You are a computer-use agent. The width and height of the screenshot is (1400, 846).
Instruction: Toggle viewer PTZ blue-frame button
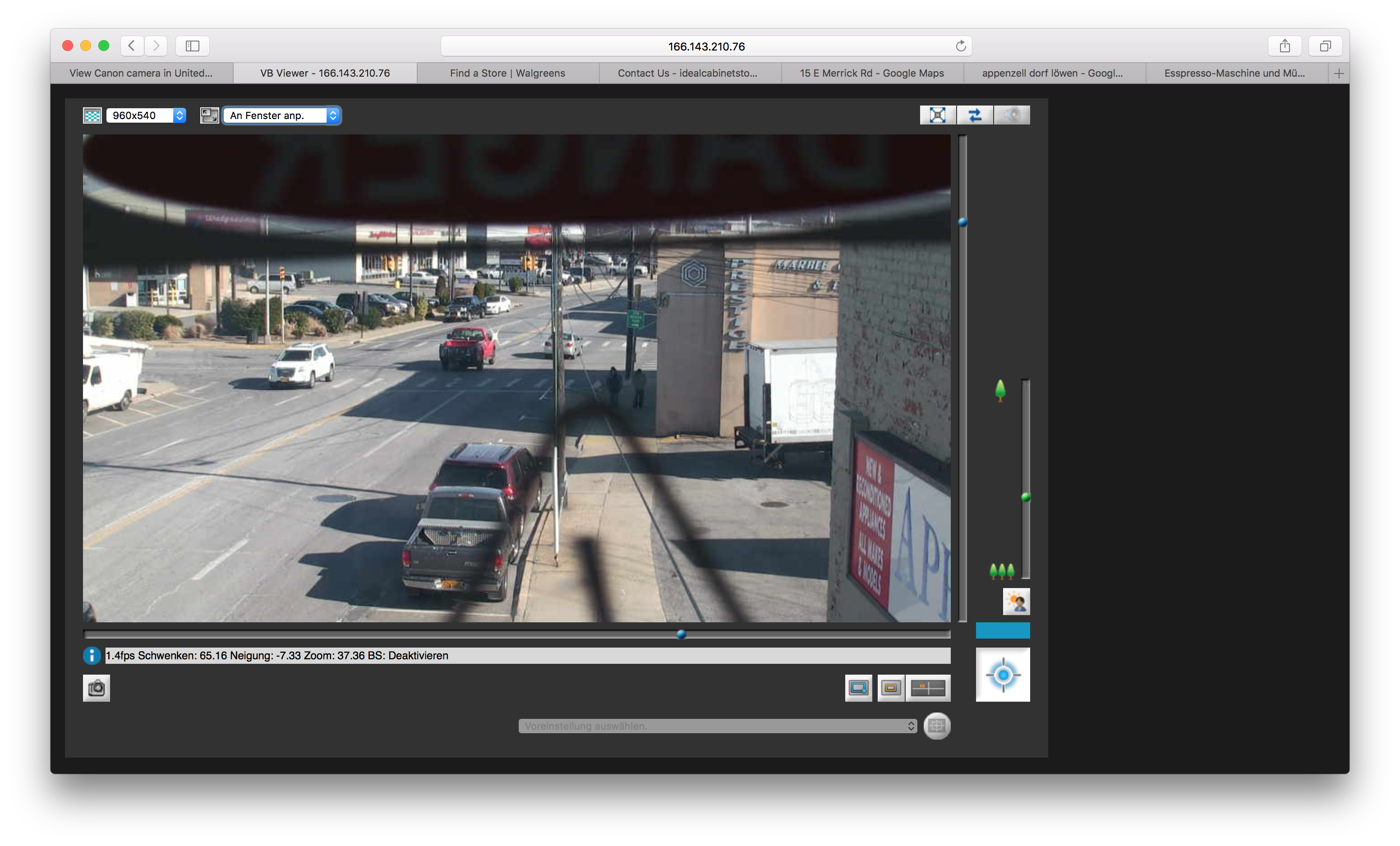pos(858,688)
